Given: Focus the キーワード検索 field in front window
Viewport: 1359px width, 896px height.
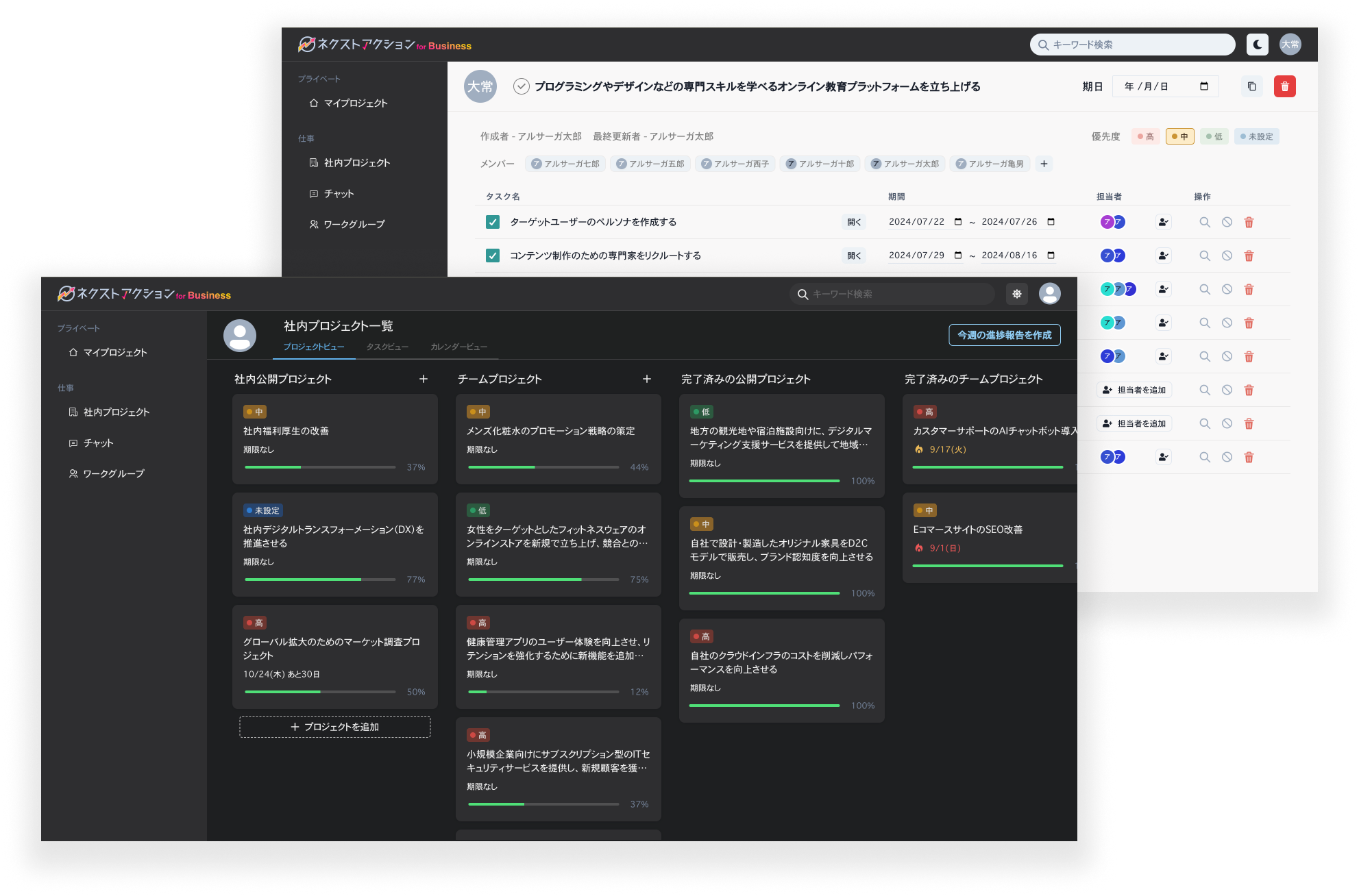Looking at the screenshot, I should tap(892, 294).
